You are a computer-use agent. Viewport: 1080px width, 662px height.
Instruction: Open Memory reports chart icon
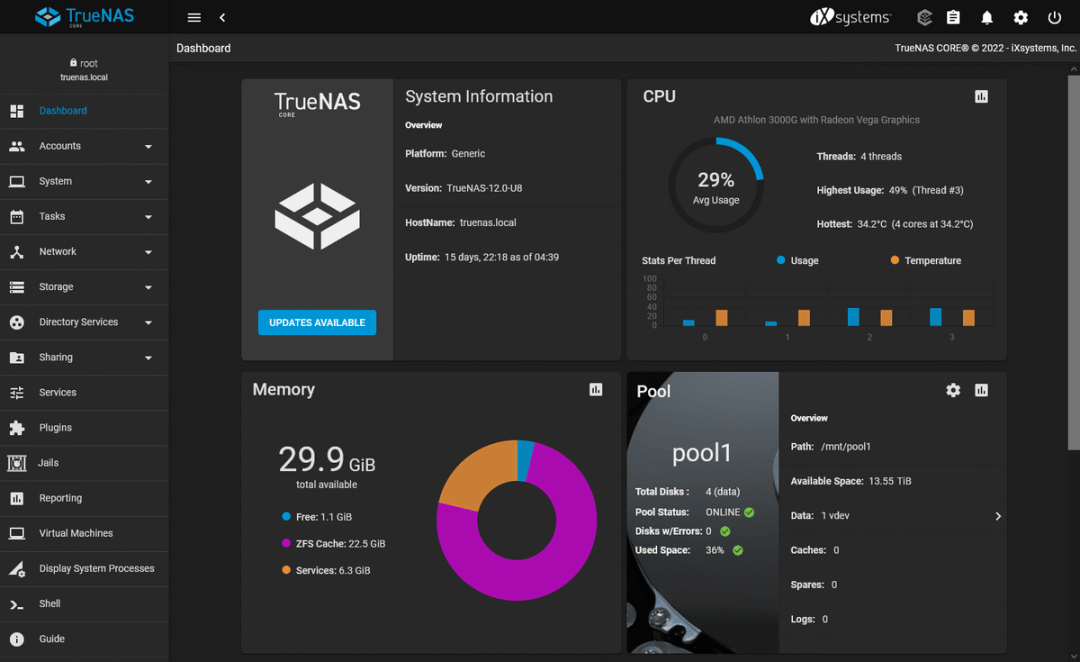pos(596,389)
